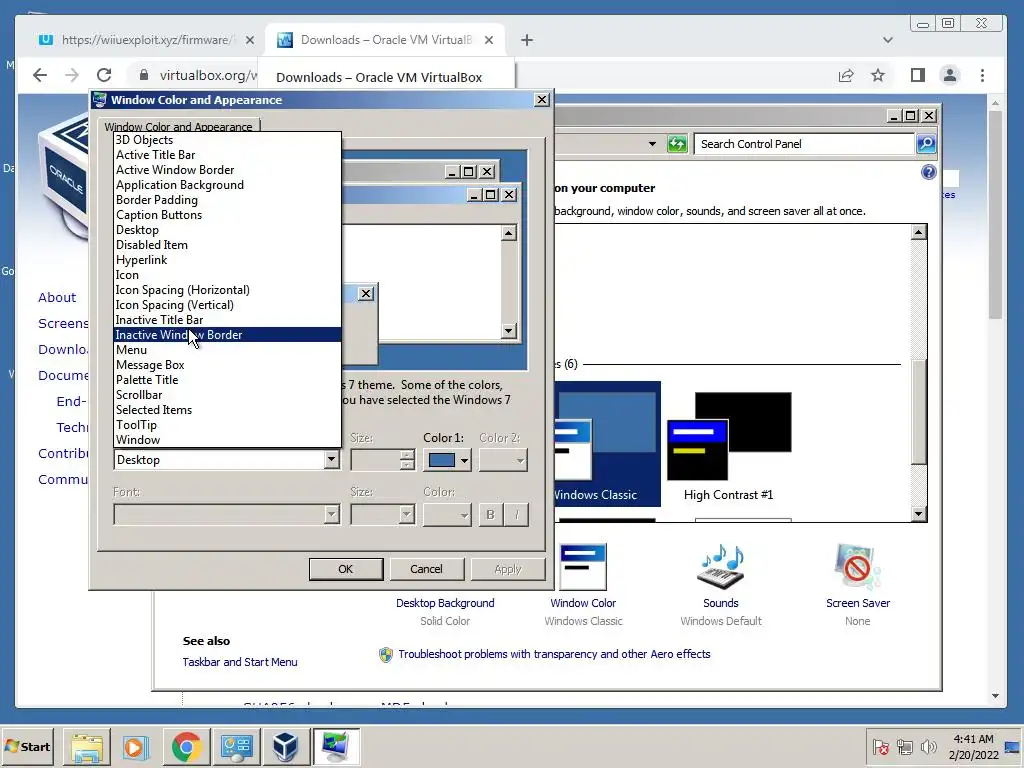Share this page icon in Chrome

click(846, 75)
